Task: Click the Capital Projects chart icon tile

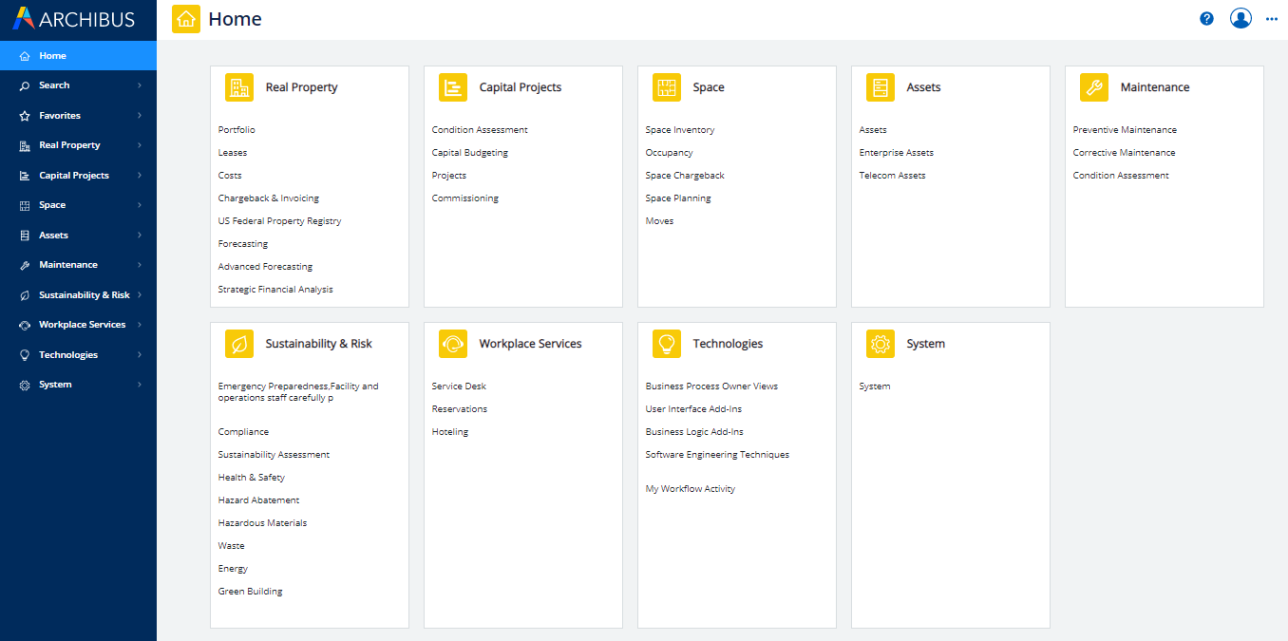Action: coord(453,88)
